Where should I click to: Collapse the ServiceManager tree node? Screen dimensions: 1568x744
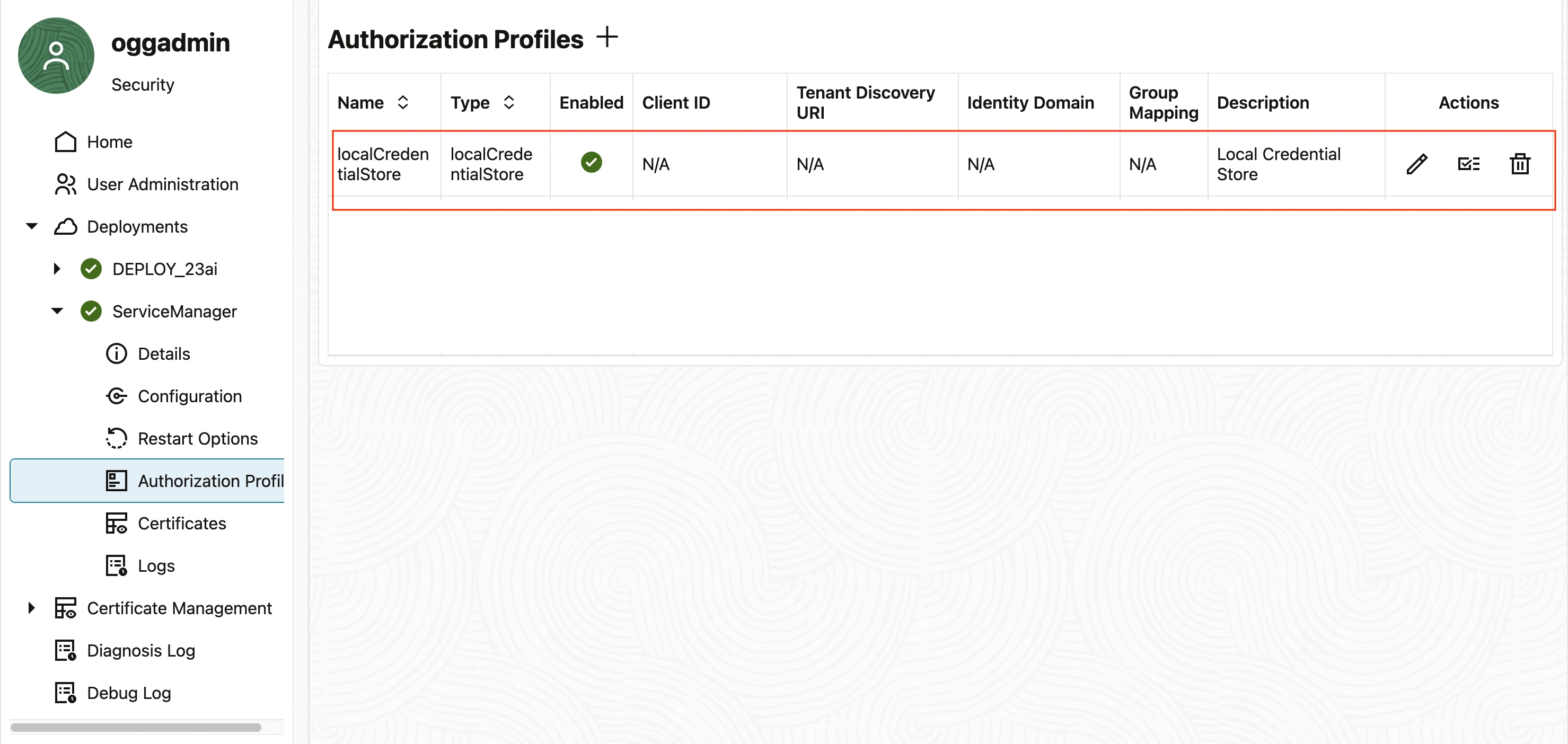pyautogui.click(x=57, y=311)
